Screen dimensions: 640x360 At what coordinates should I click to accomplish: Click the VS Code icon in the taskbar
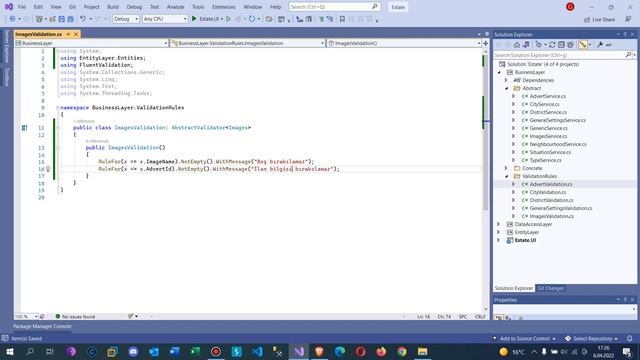[x=257, y=351]
